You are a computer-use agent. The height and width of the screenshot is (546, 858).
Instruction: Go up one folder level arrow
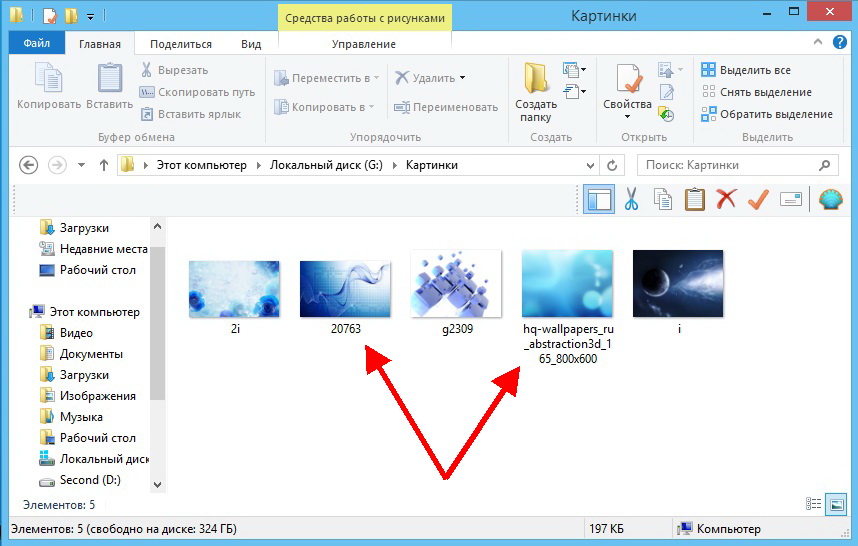pos(104,165)
